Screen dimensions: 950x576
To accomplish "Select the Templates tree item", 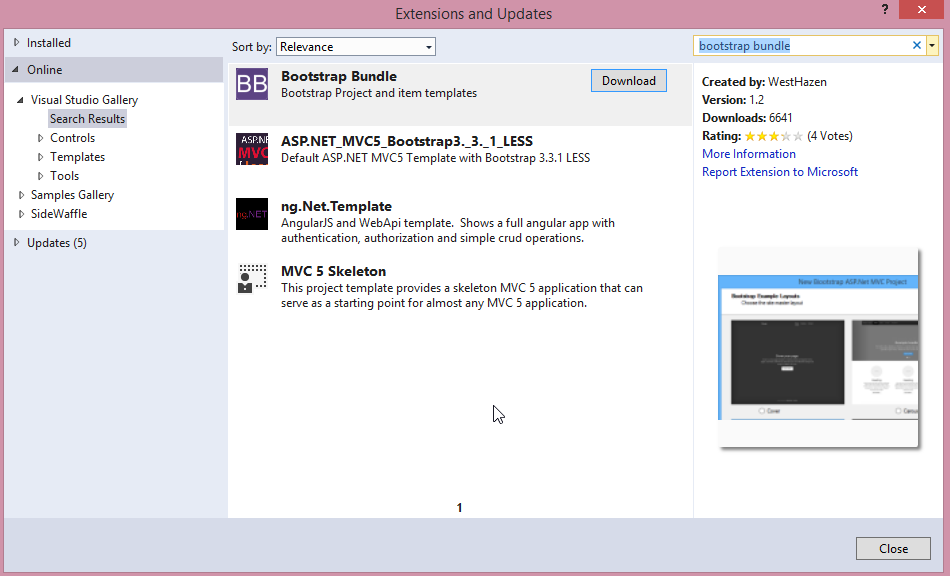I will pyautogui.click(x=78, y=157).
